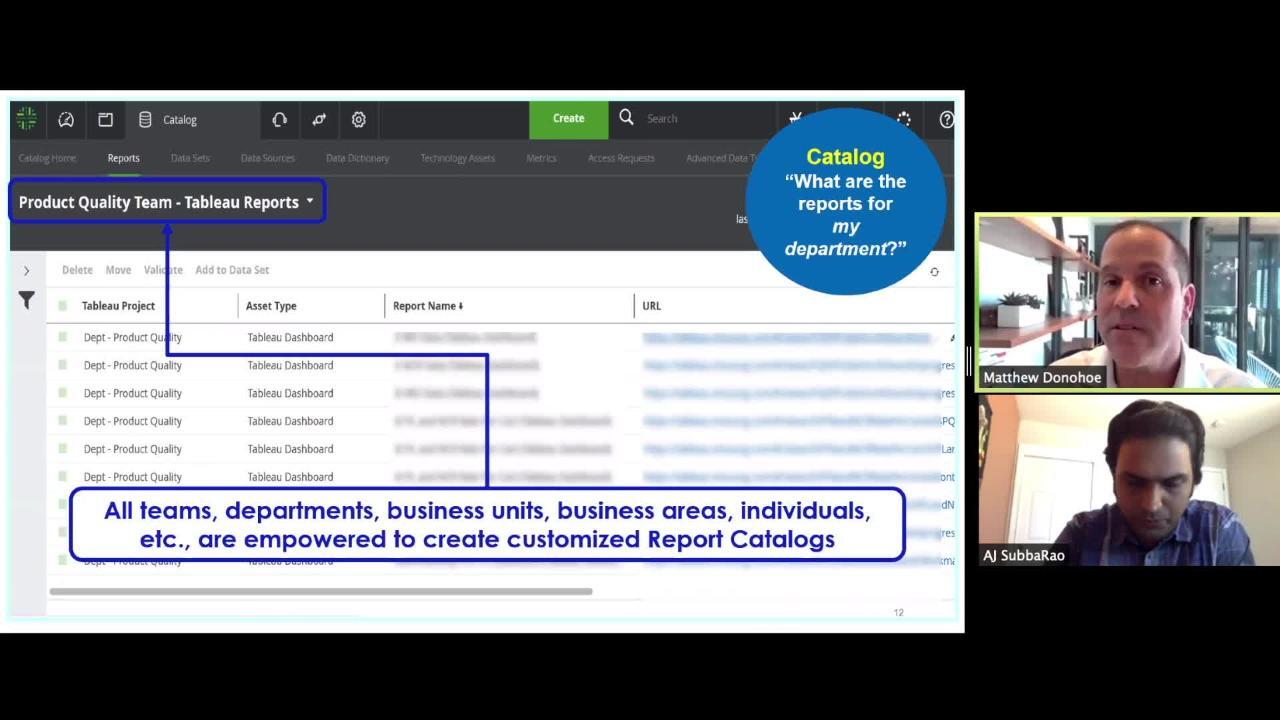
Task: Click the headset support icon
Action: [x=279, y=119]
